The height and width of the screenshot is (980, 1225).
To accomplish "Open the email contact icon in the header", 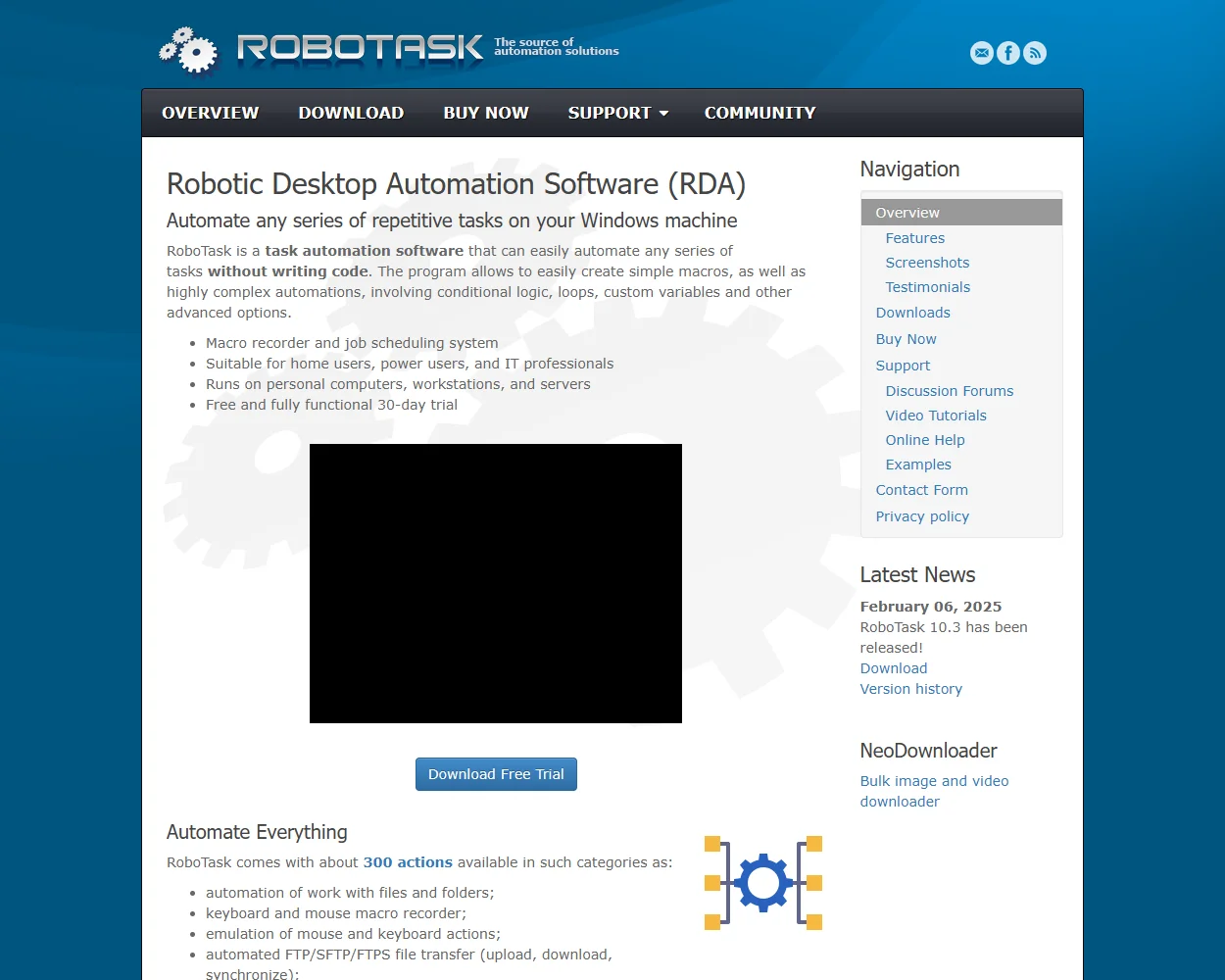I will coord(982,53).
